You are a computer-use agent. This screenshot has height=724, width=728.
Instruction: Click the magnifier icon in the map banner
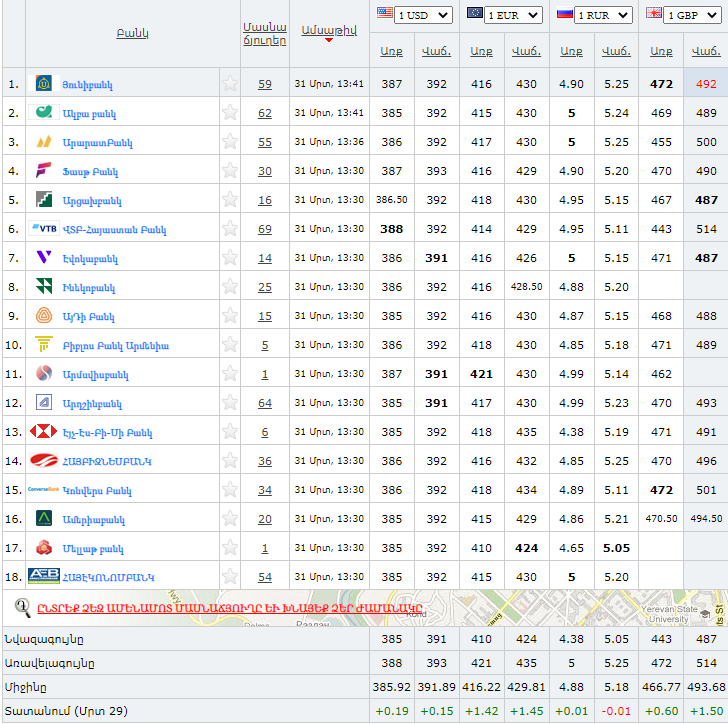pyautogui.click(x=22, y=607)
